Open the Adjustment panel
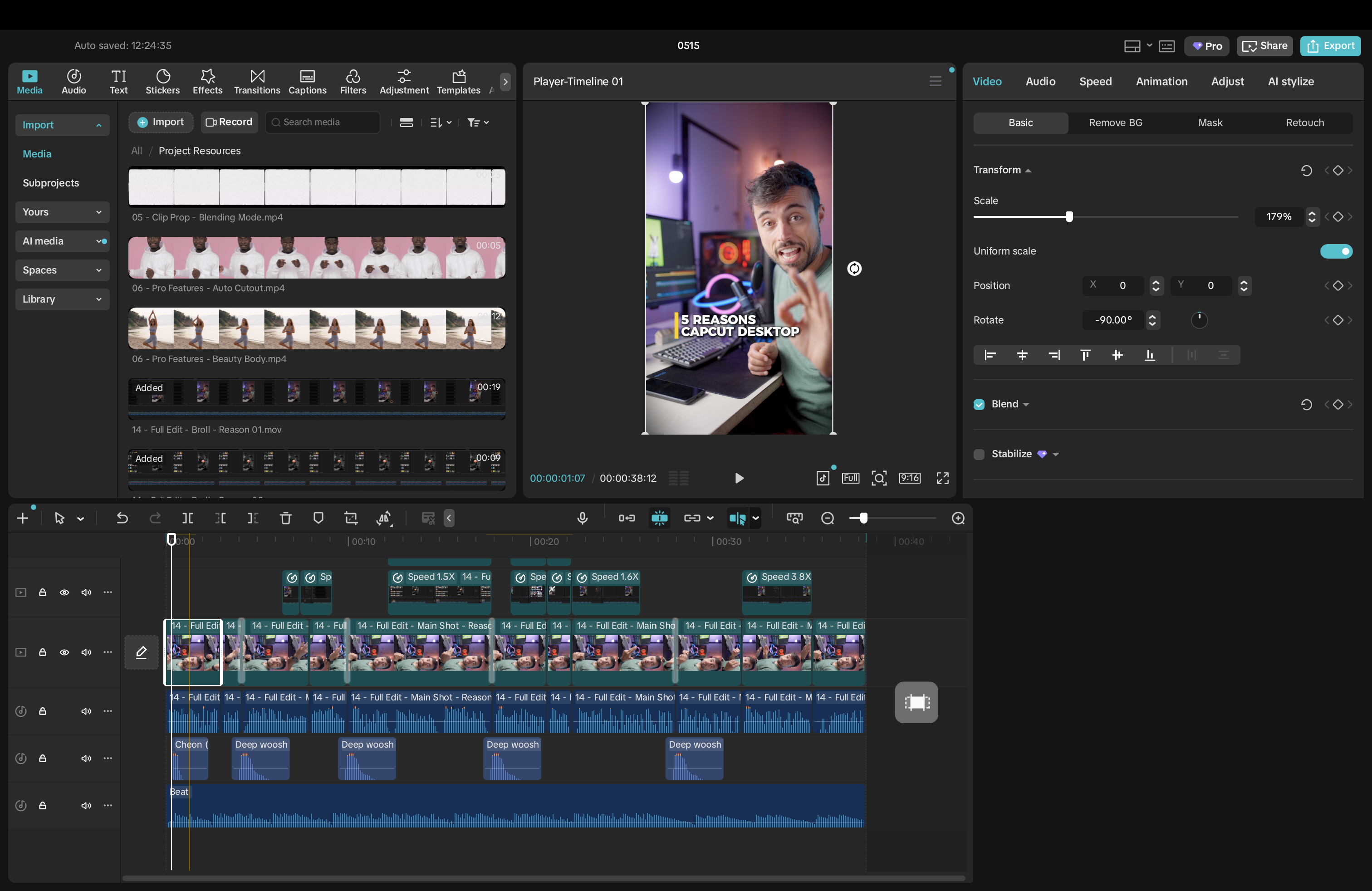This screenshot has height=891, width=1372. point(404,81)
